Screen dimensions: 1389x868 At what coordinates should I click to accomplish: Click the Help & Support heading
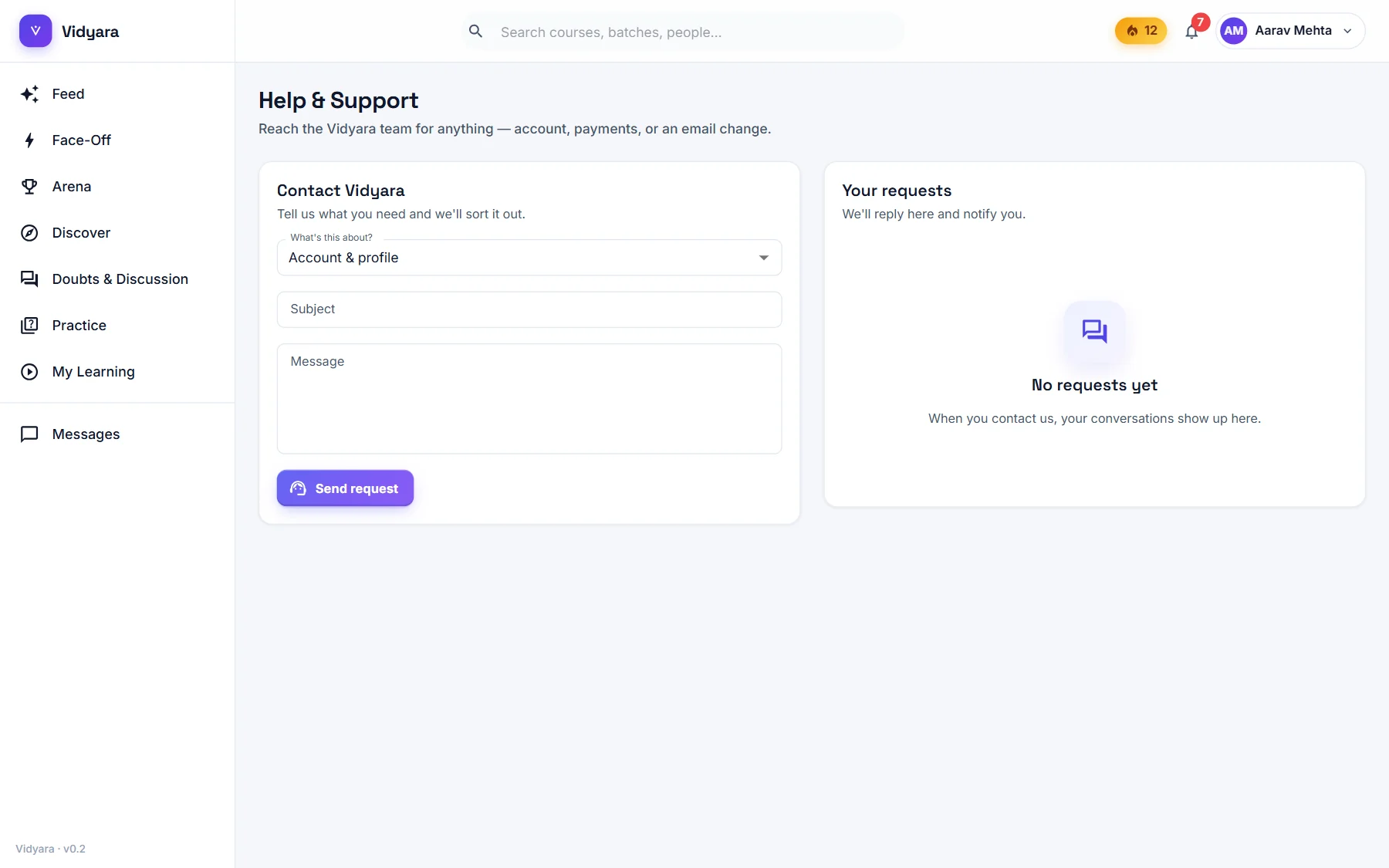pyautogui.click(x=338, y=100)
